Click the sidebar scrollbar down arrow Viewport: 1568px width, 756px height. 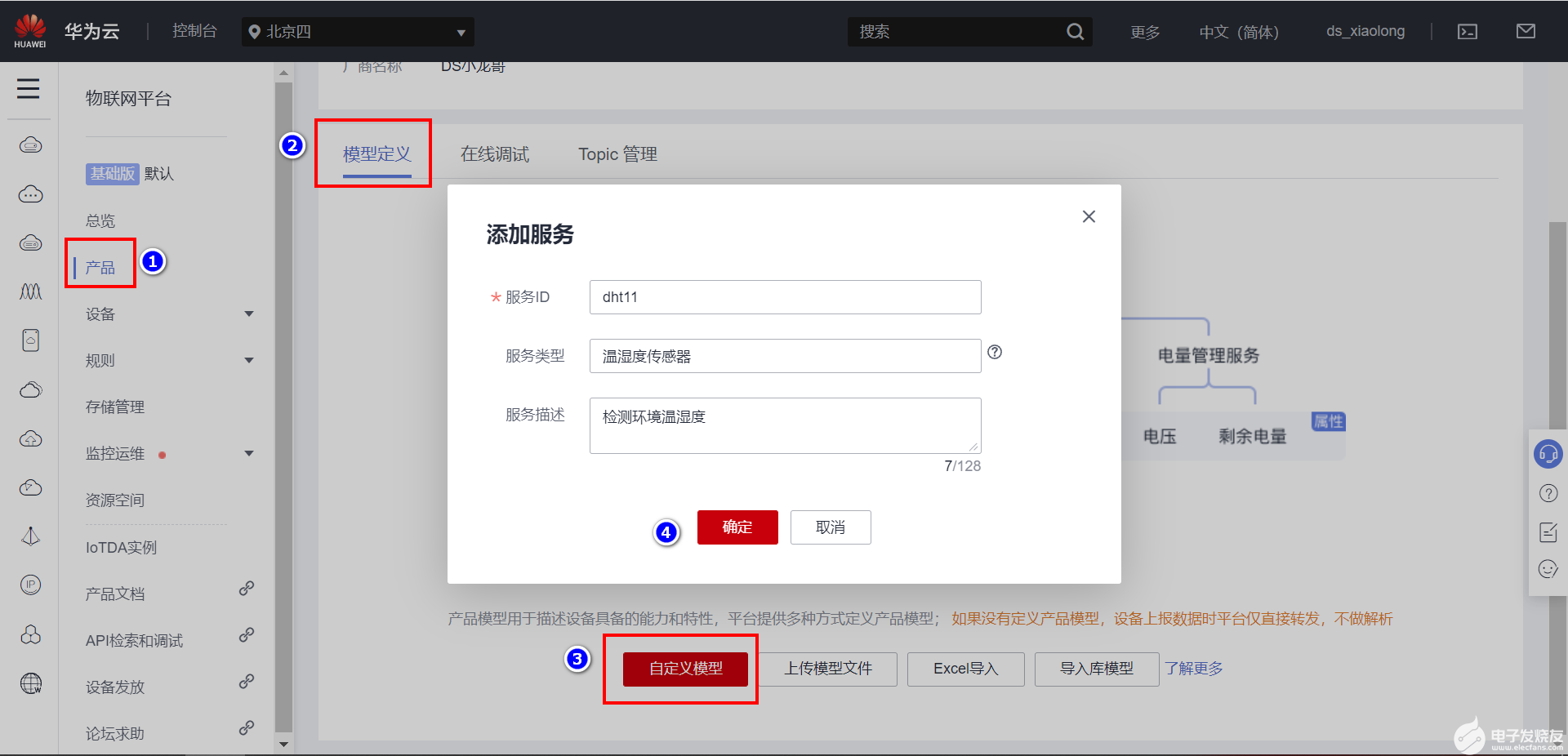point(283,744)
